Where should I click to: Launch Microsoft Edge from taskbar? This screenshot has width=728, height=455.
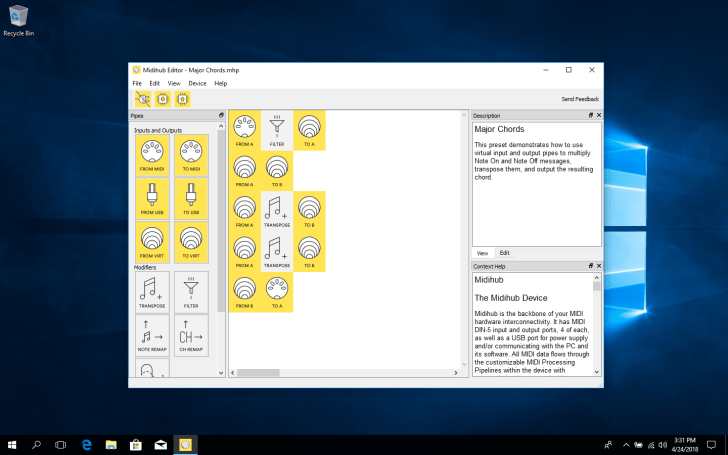(86, 445)
